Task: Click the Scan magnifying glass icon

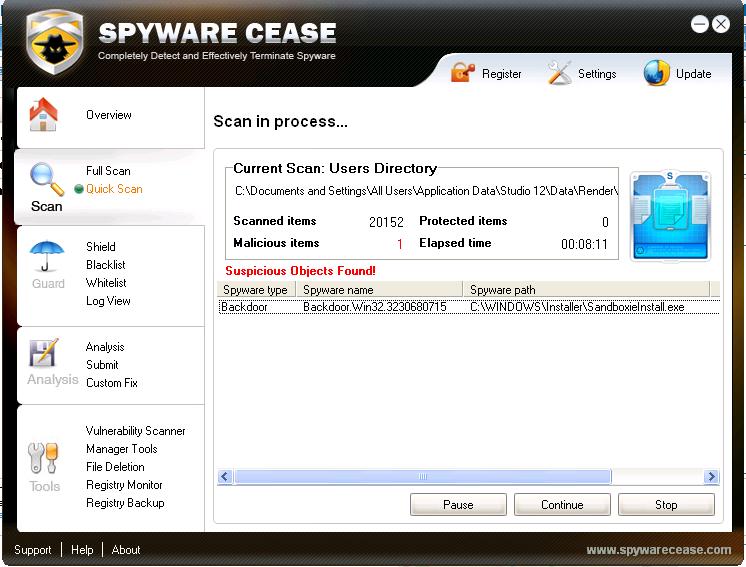Action: [x=47, y=179]
